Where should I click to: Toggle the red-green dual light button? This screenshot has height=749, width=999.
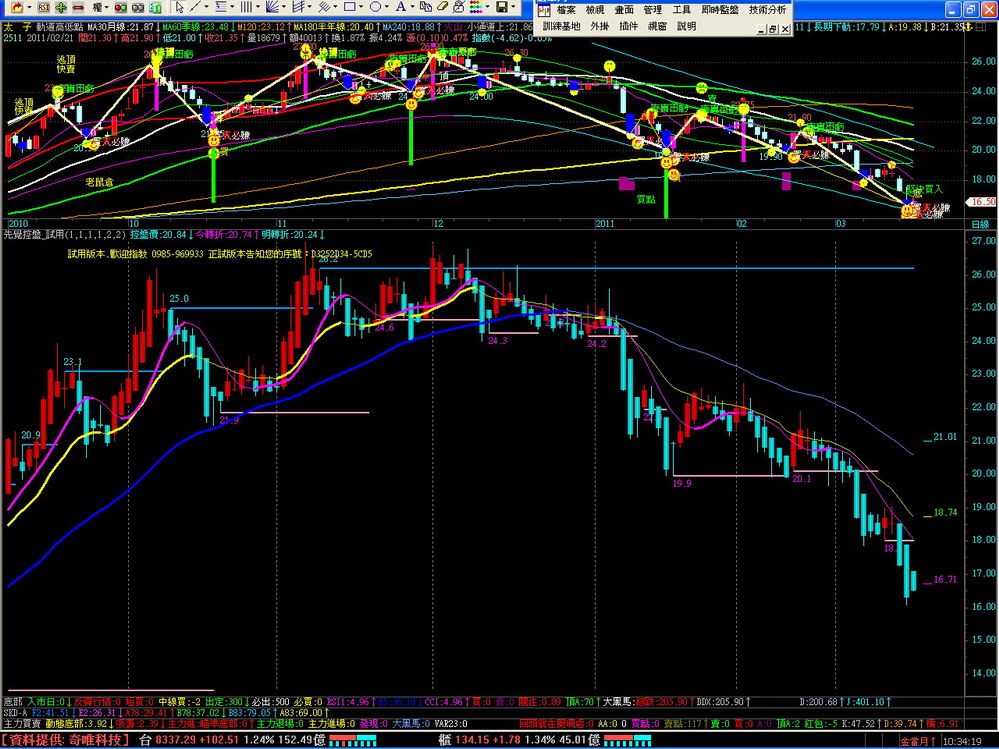(x=120, y=7)
